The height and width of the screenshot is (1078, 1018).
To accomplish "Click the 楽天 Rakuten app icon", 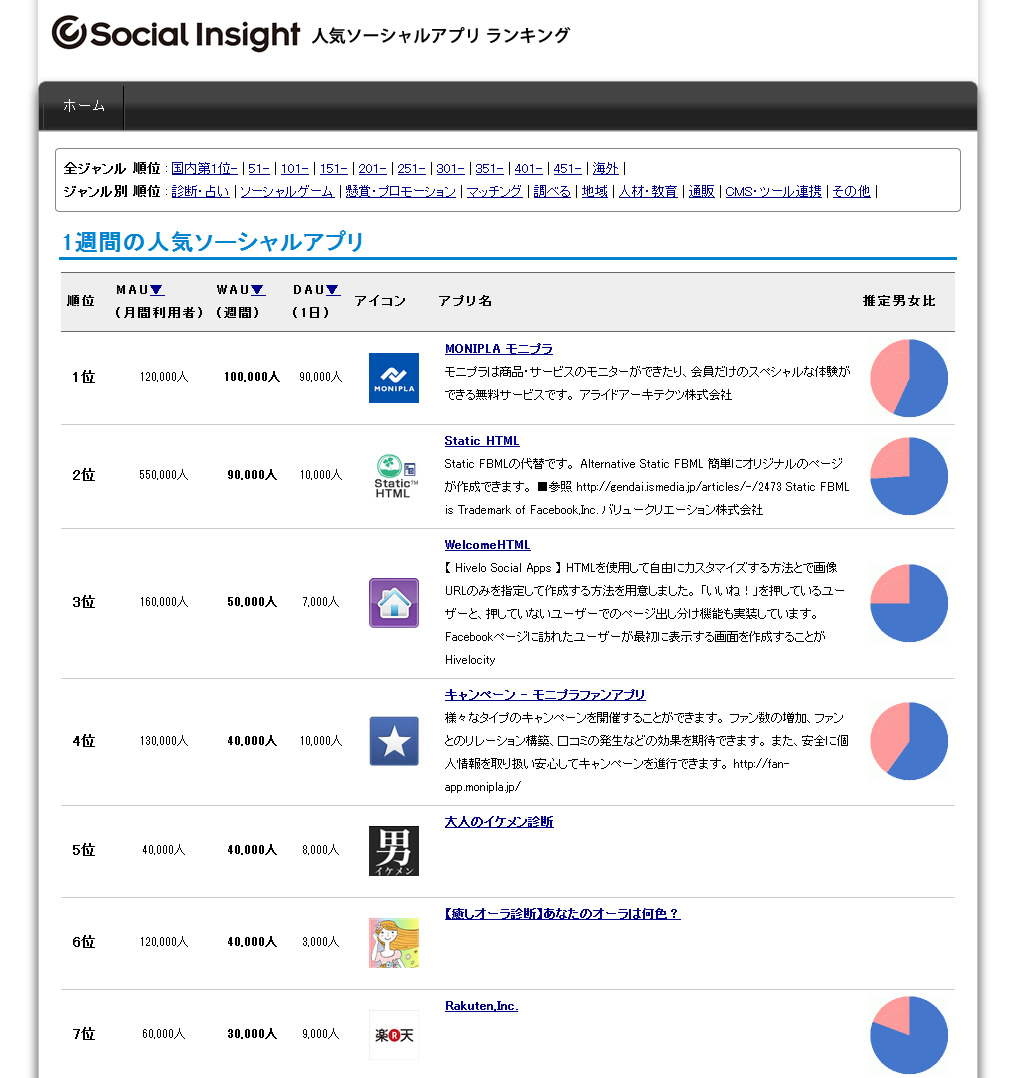I will coord(394,1035).
